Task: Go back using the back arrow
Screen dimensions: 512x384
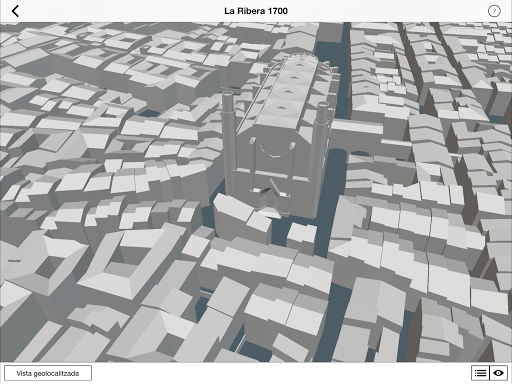Action: tap(15, 11)
